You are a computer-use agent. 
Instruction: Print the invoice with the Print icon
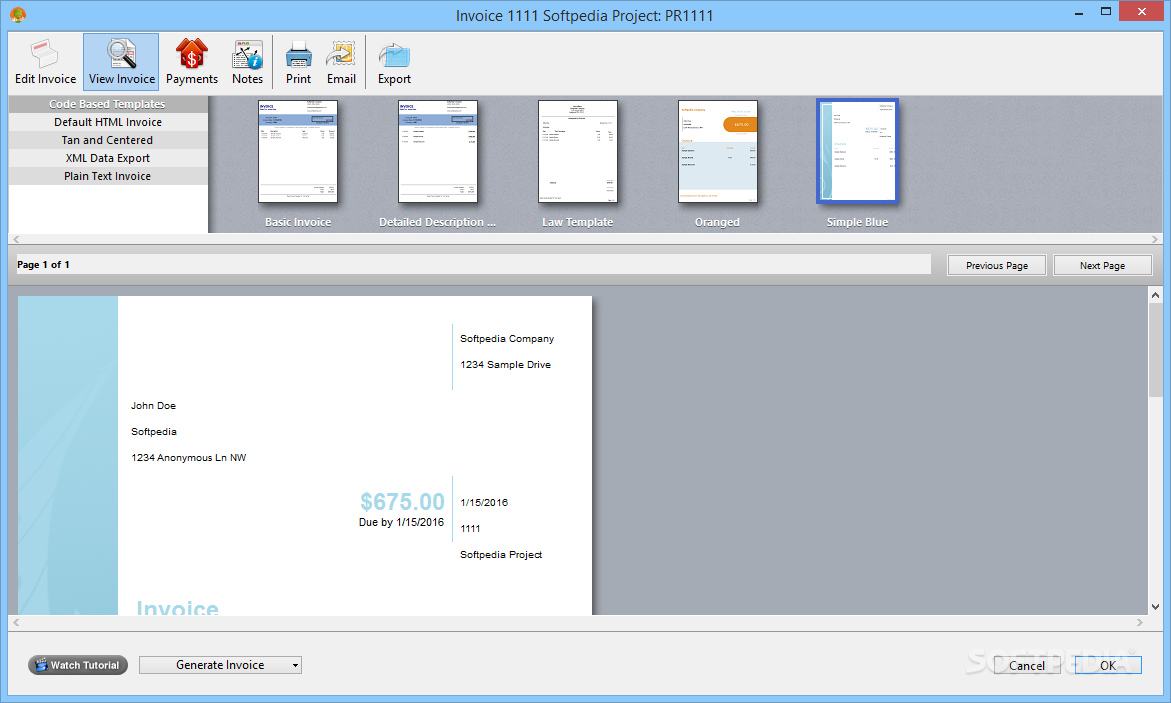pyautogui.click(x=298, y=63)
